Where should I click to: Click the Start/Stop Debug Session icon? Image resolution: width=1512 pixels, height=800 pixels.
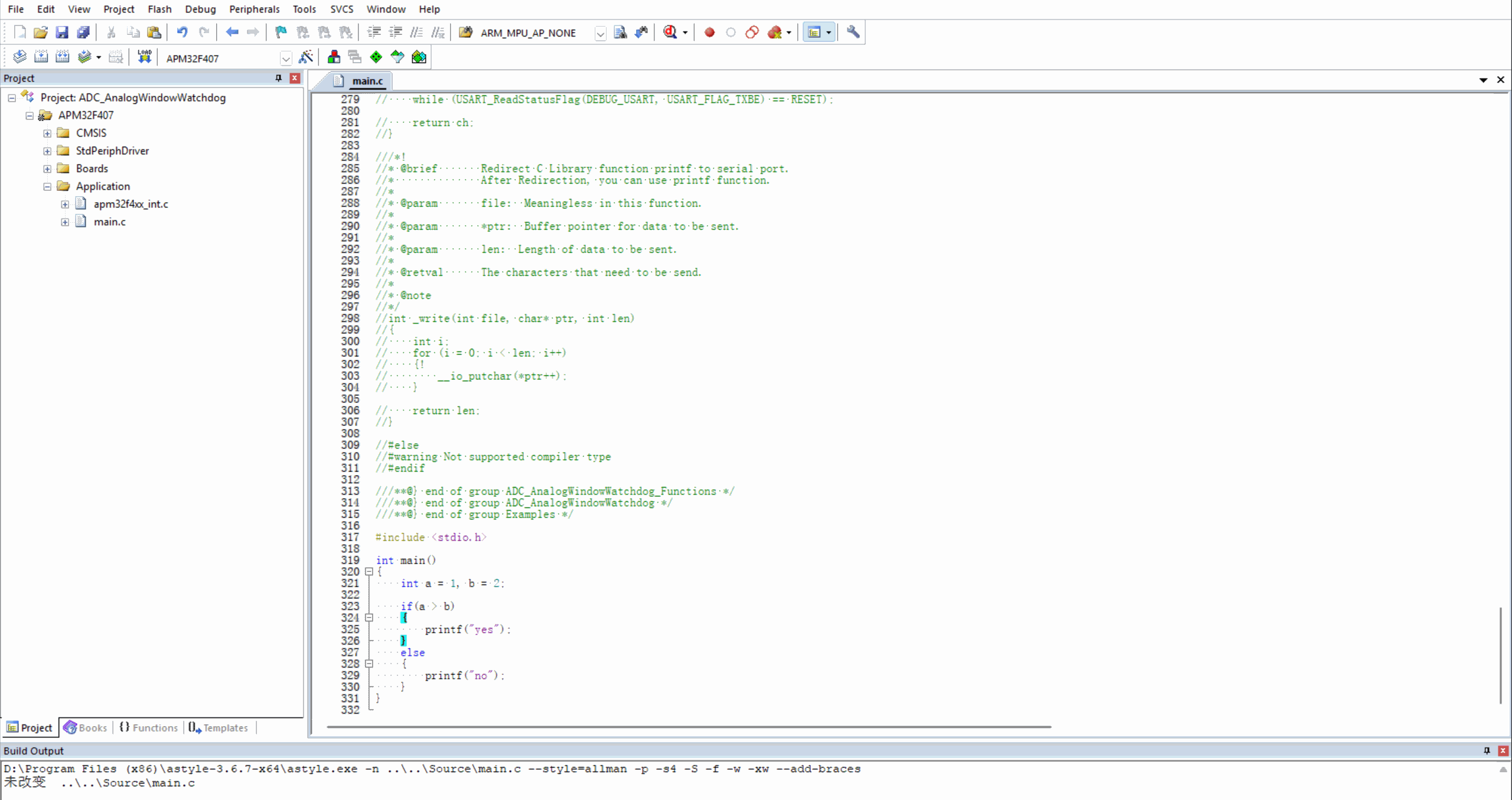[x=670, y=32]
